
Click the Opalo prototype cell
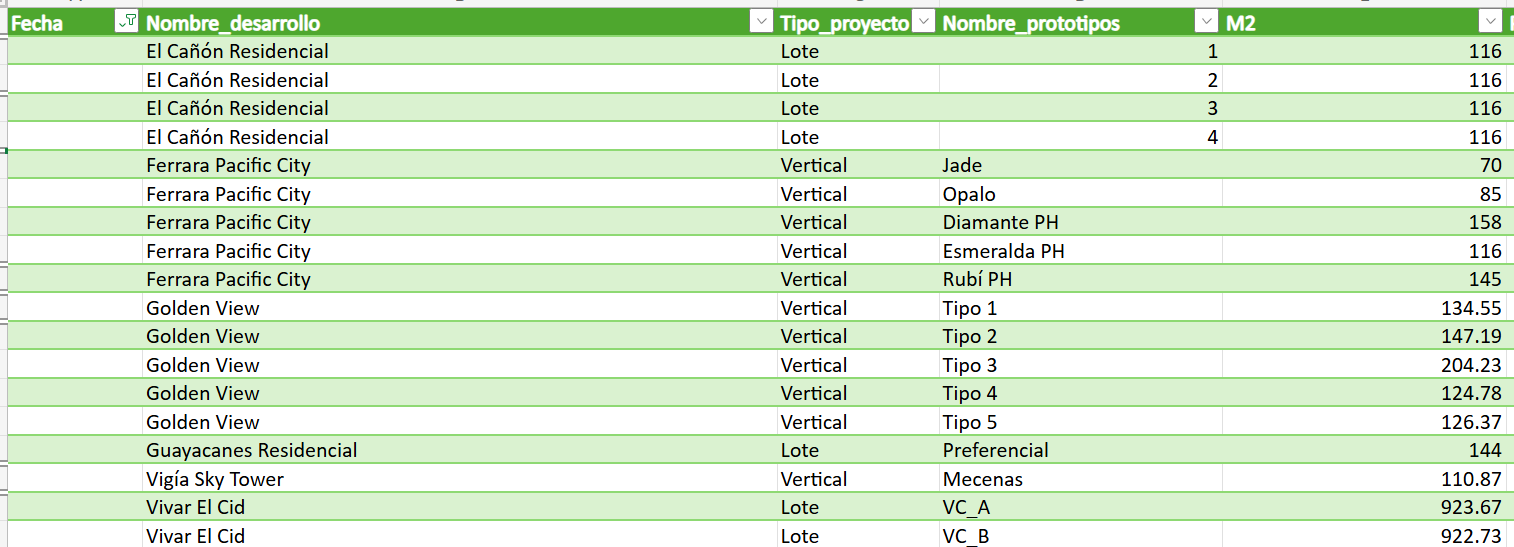[x=969, y=195]
